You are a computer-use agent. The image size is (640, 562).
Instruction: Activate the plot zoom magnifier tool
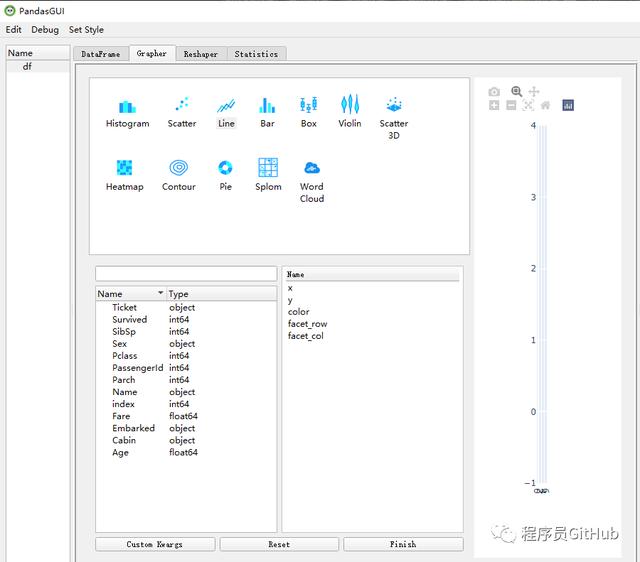tap(516, 91)
